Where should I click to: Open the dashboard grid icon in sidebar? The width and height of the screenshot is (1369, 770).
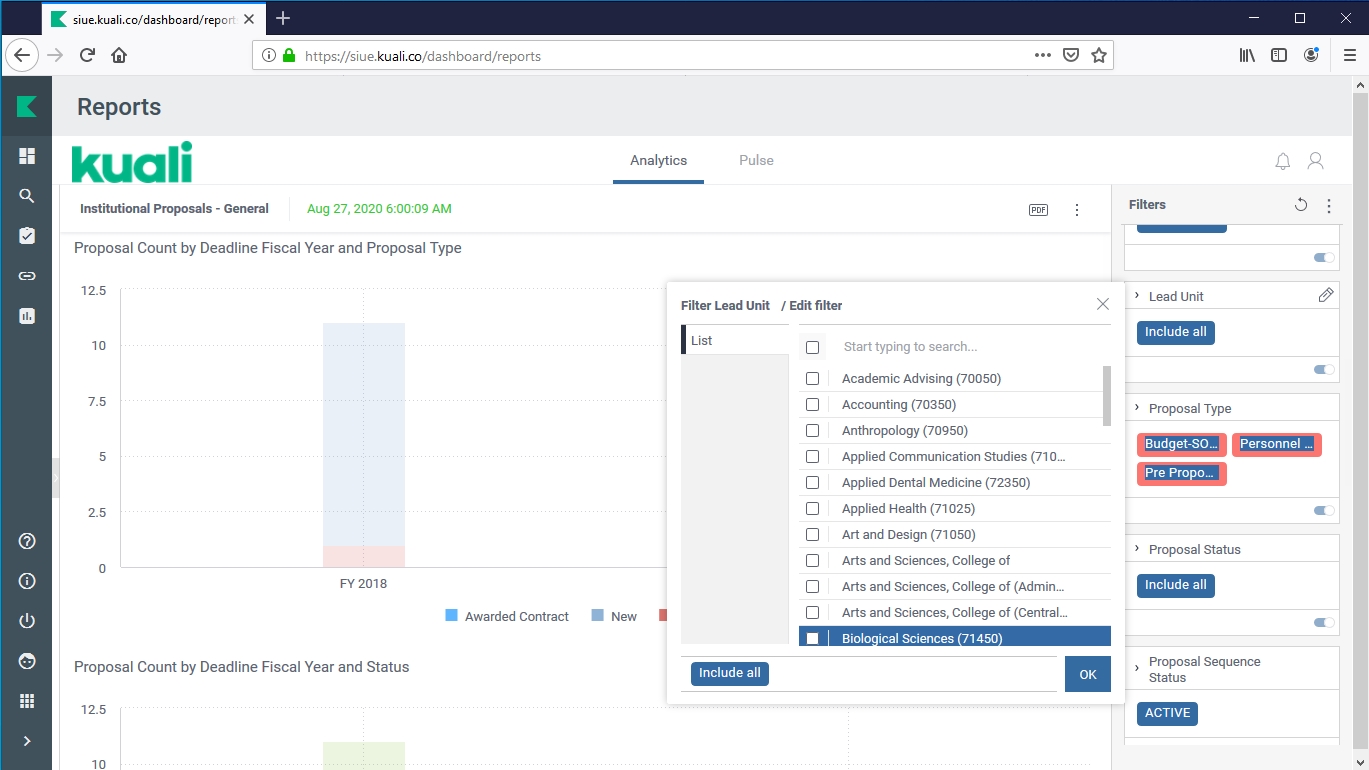point(27,156)
